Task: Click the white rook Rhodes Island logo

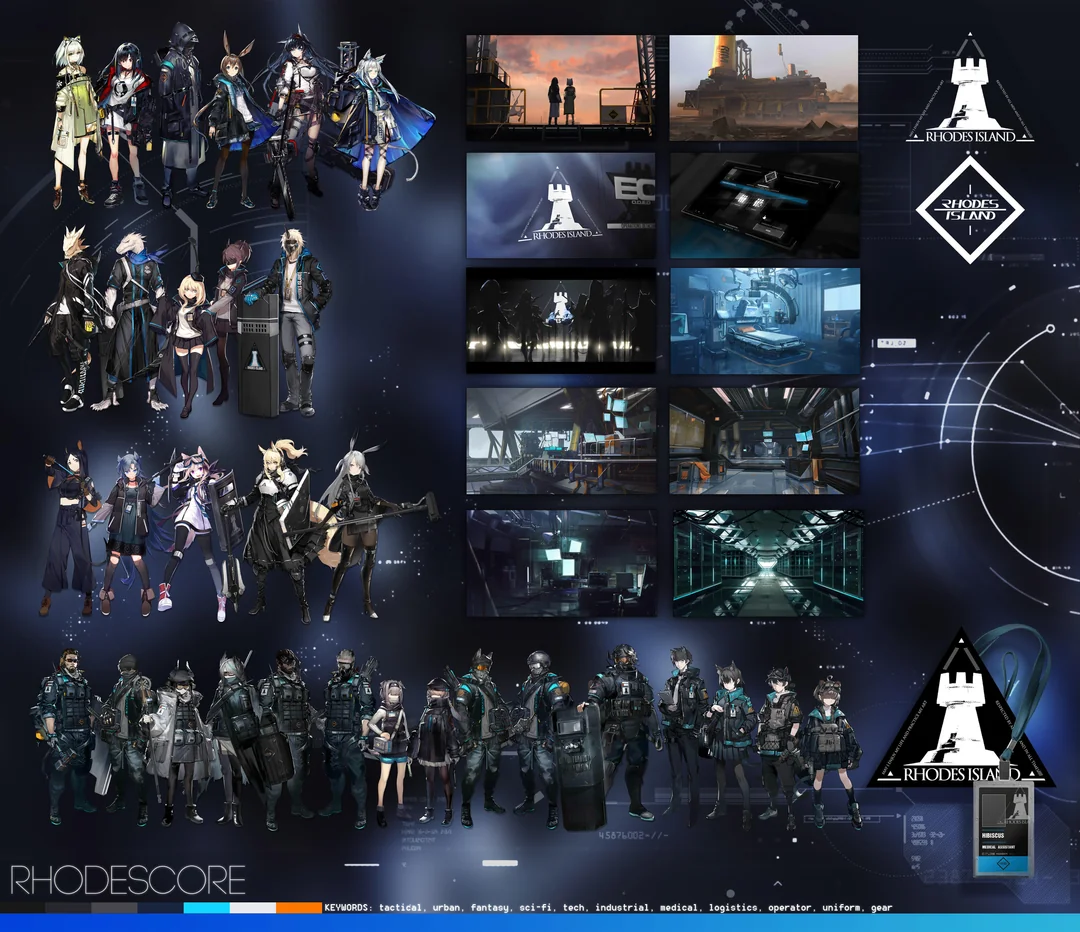Action: tap(970, 88)
